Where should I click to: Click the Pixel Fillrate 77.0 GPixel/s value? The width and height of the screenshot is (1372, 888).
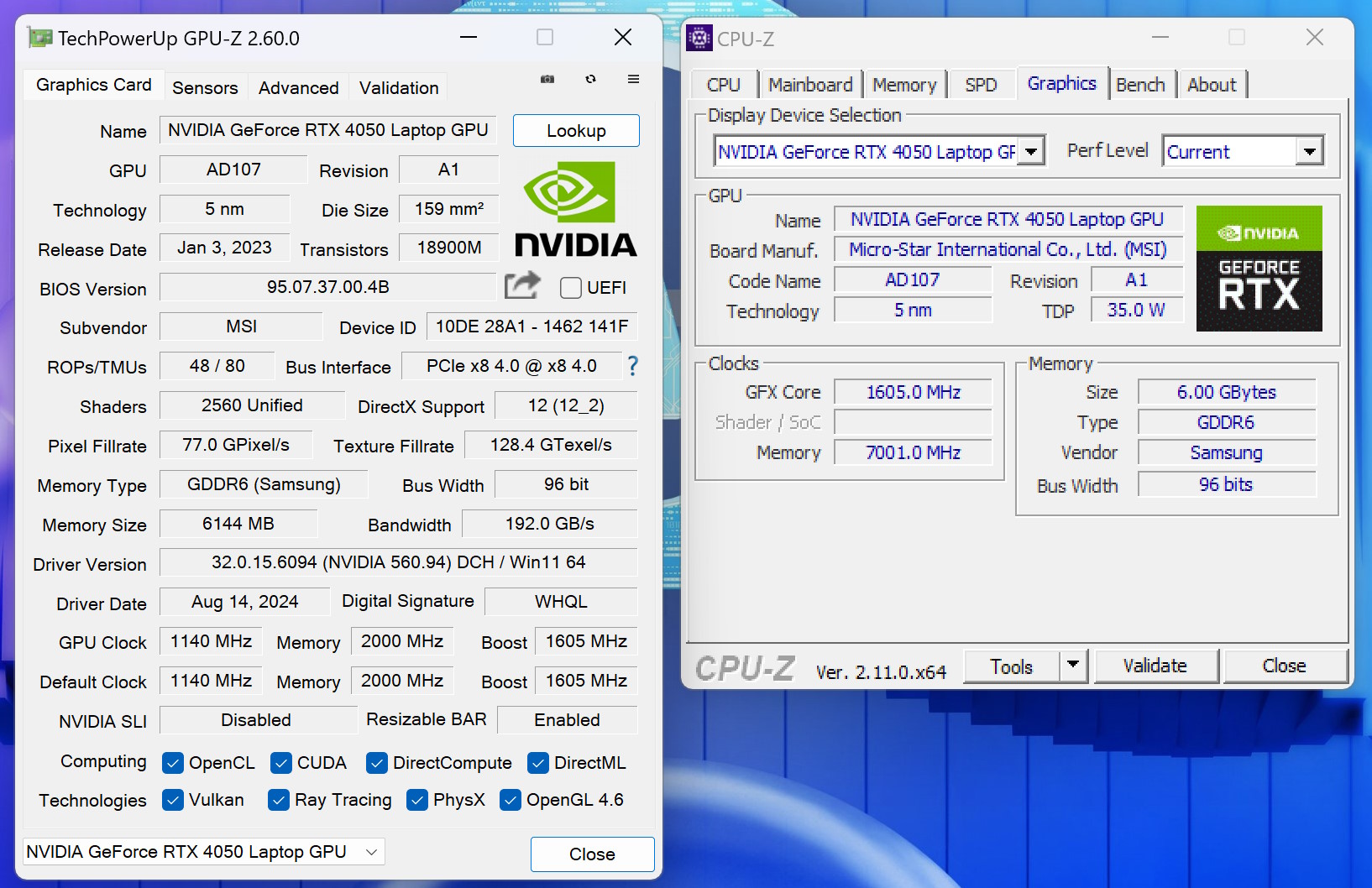[x=236, y=445]
